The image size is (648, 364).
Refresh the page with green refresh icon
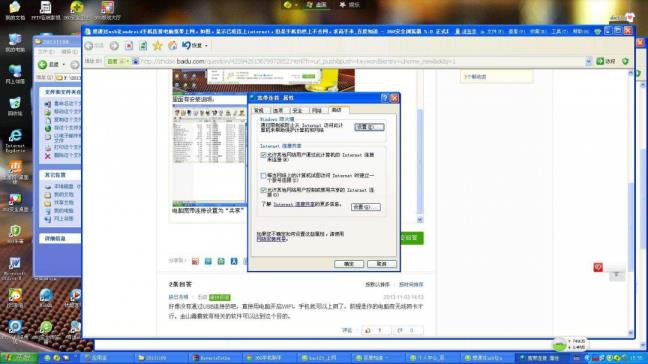coord(143,46)
